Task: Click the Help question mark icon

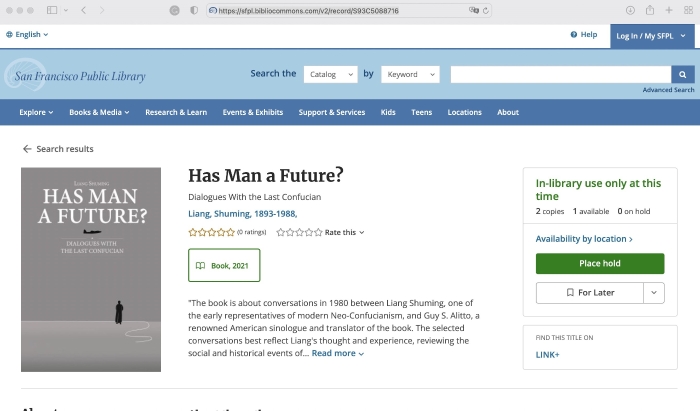Action: pyautogui.click(x=574, y=35)
